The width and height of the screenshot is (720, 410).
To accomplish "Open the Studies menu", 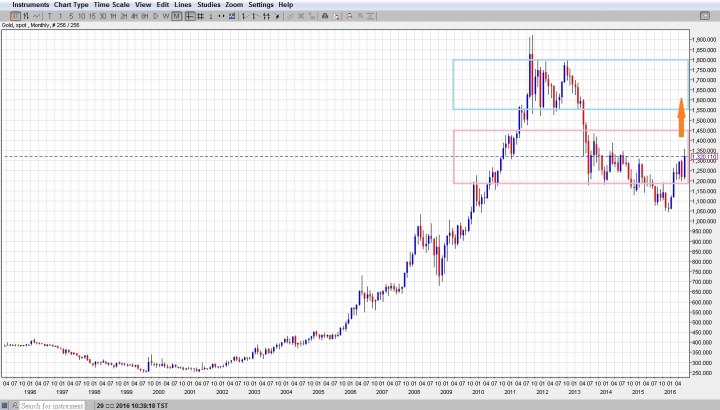I will (209, 5).
